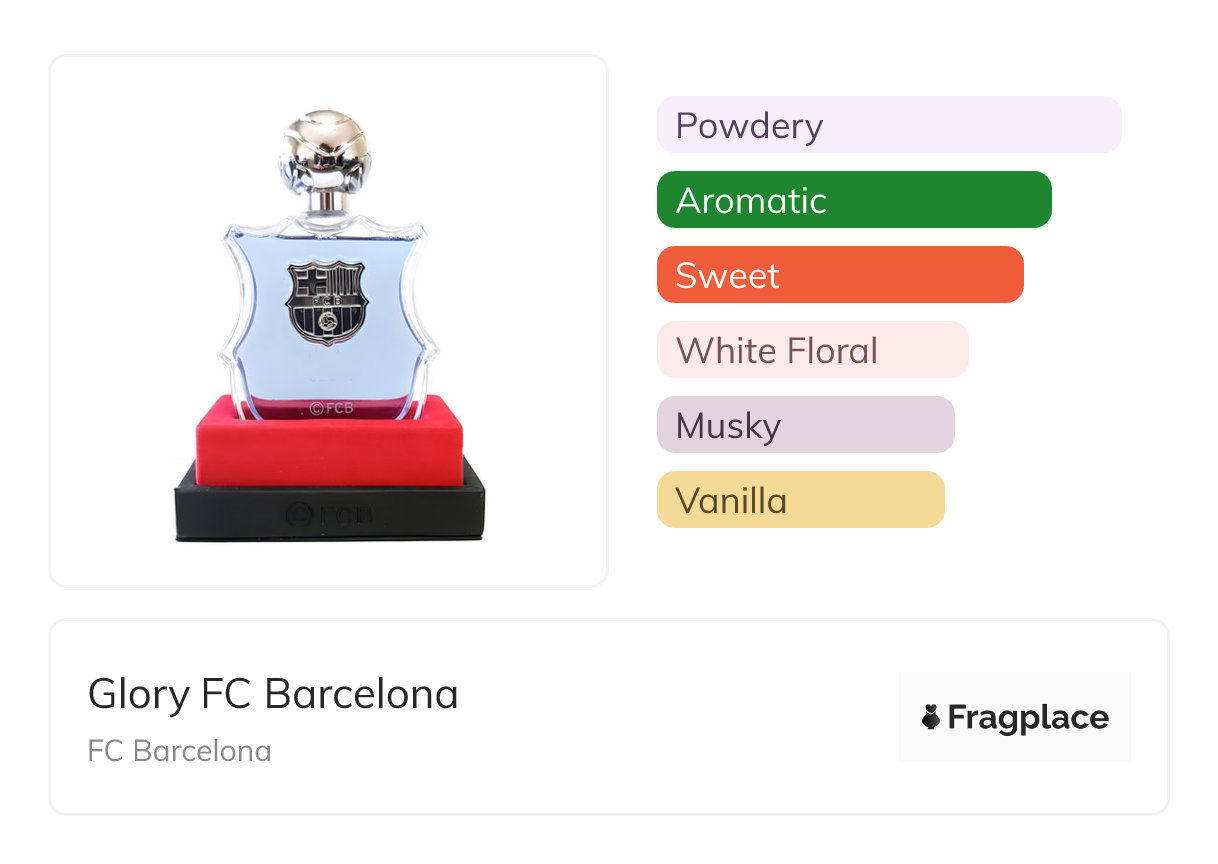Viewport: 1218px width, 864px height.
Task: Click the FC Barcelona crest on the bottle
Action: tap(327, 302)
